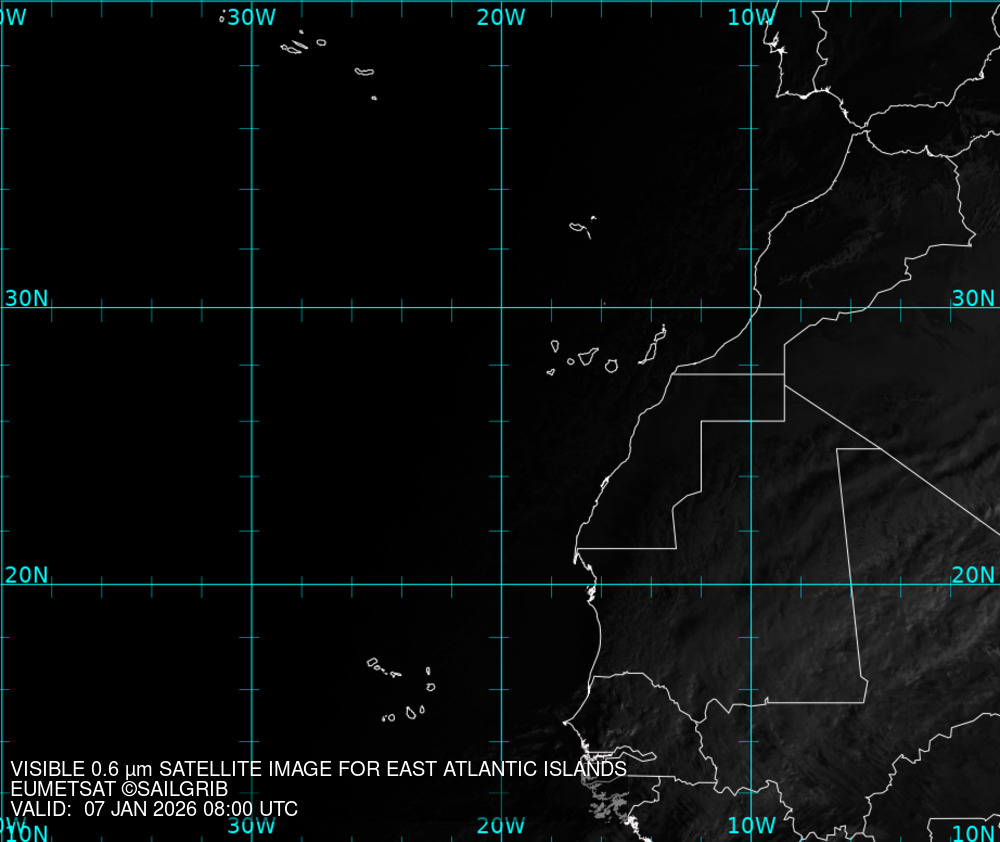Click the 20W longitude label at bottom edge
Screen dimensions: 1000x842
tap(501, 825)
